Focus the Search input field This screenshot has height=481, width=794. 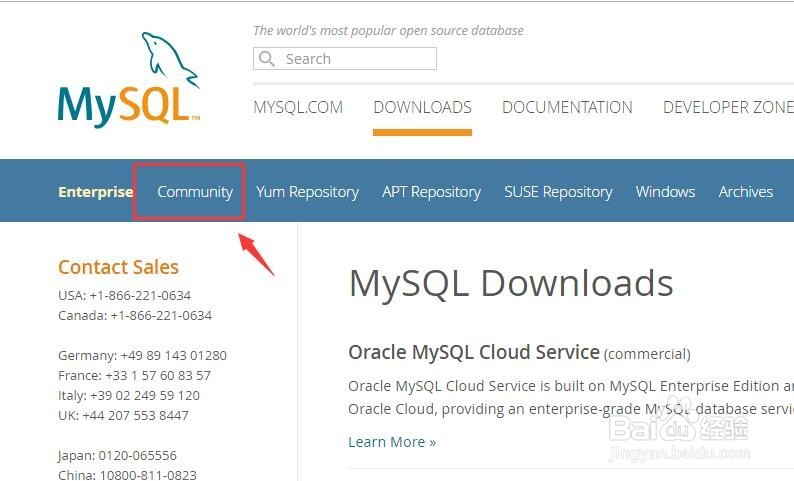click(x=345, y=59)
